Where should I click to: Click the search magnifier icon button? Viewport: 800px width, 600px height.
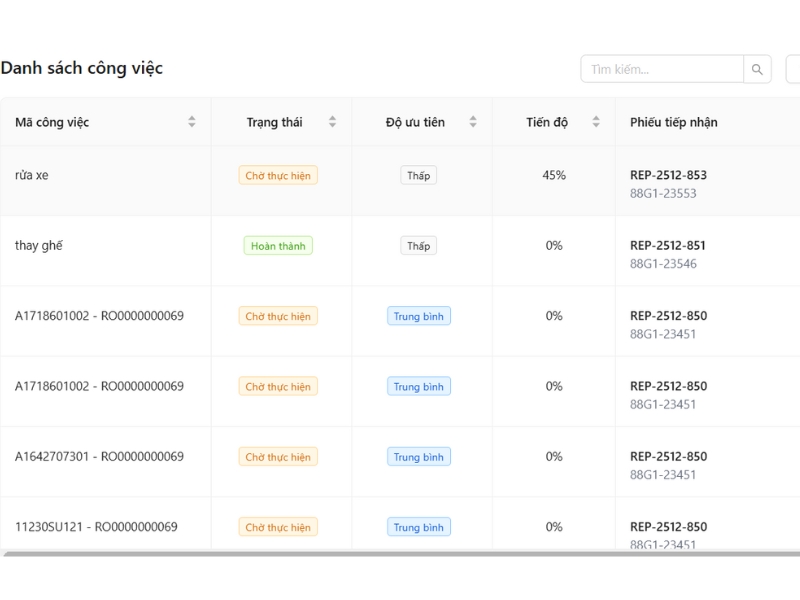click(757, 69)
